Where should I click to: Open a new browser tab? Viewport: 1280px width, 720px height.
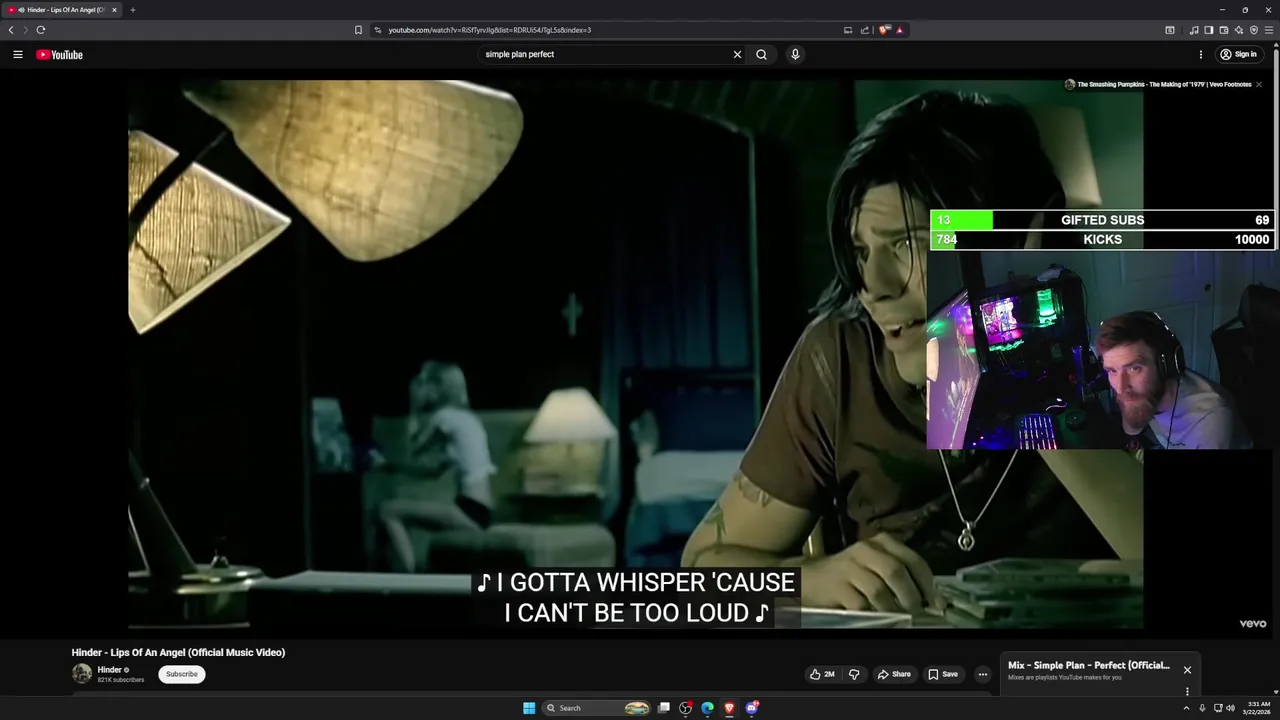click(132, 10)
